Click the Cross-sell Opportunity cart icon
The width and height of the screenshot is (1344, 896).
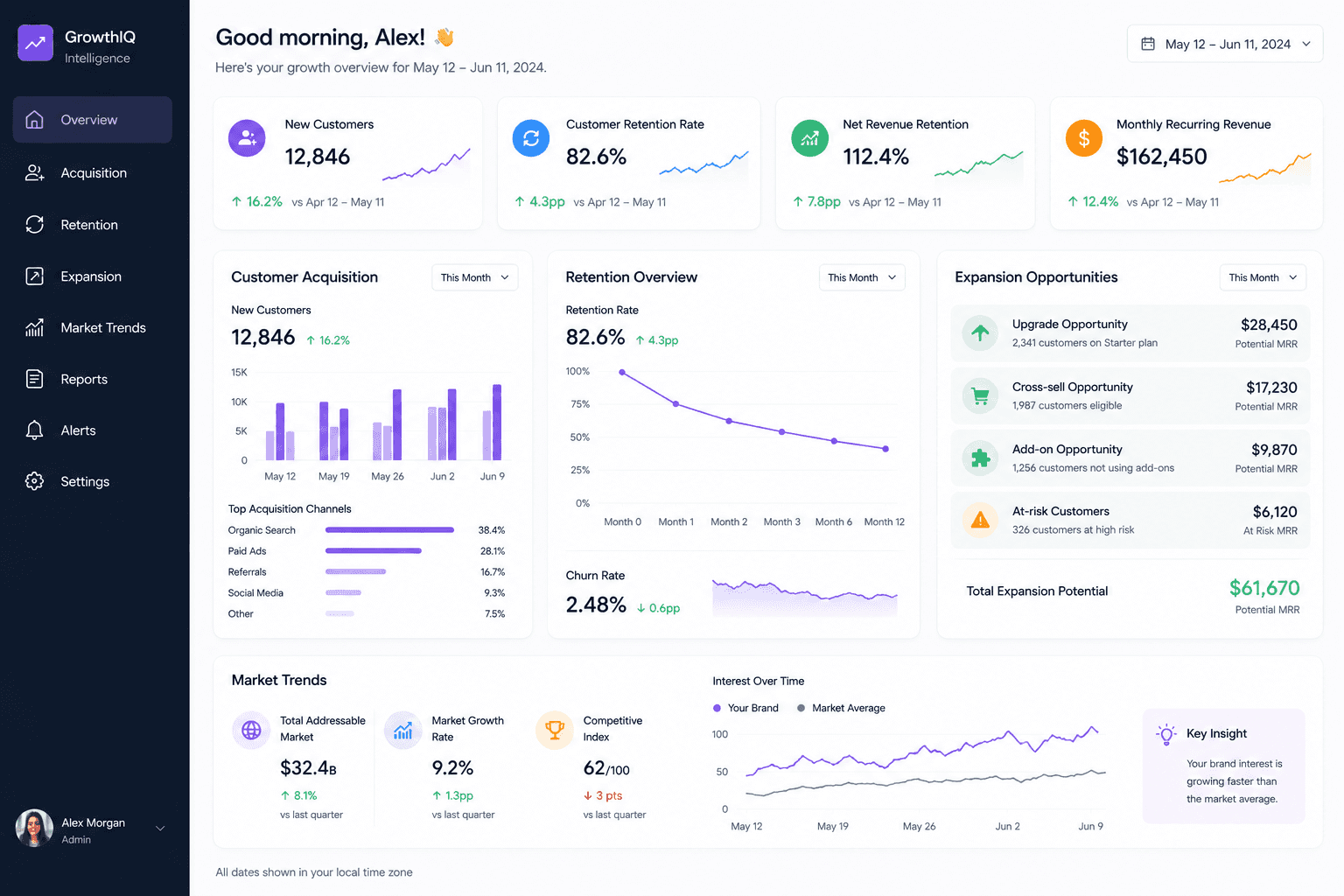pyautogui.click(x=980, y=395)
